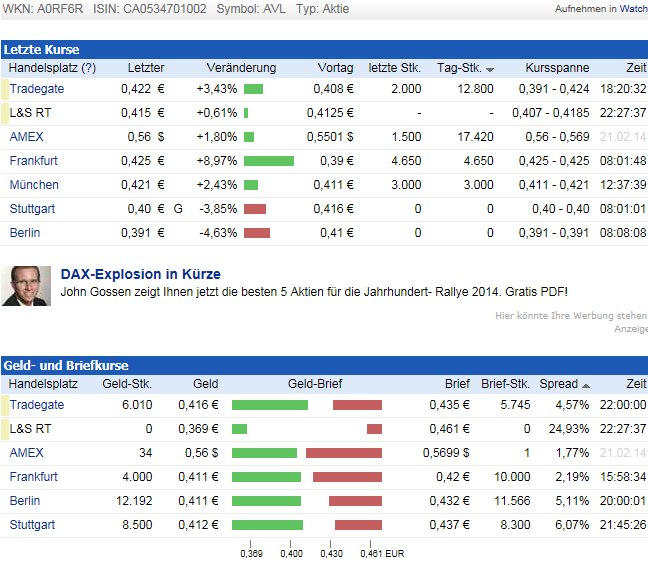
Task: Select Frankfurt Kursspanne 0,425 - 0,425
Action: pyautogui.click(x=554, y=161)
